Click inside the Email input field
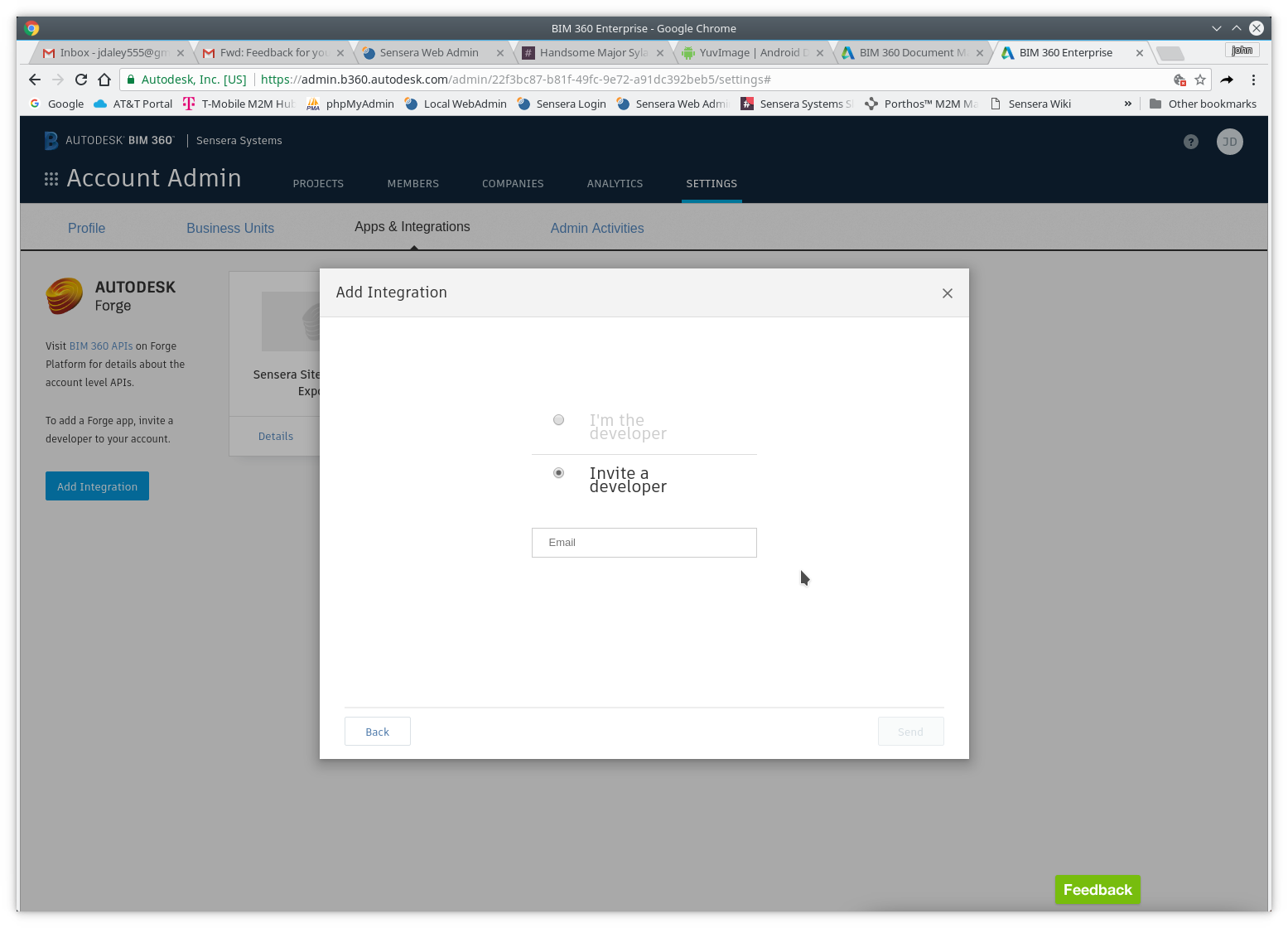The height and width of the screenshot is (928, 1288). coord(644,543)
